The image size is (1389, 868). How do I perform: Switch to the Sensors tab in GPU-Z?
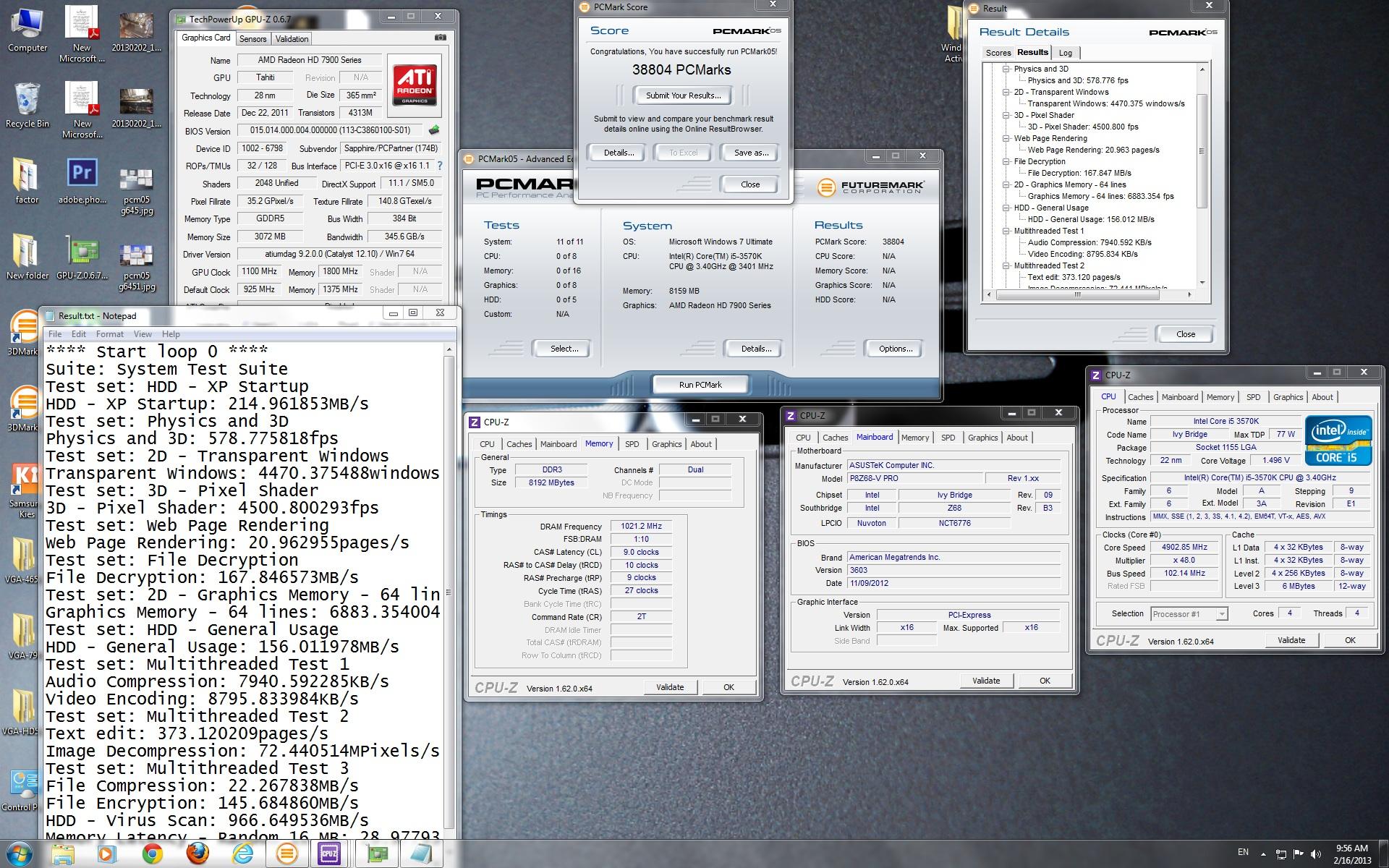pyautogui.click(x=253, y=38)
